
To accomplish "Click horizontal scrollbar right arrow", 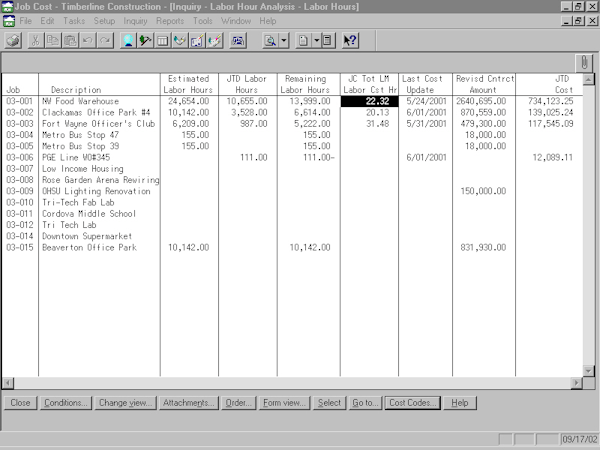I will tap(576, 383).
